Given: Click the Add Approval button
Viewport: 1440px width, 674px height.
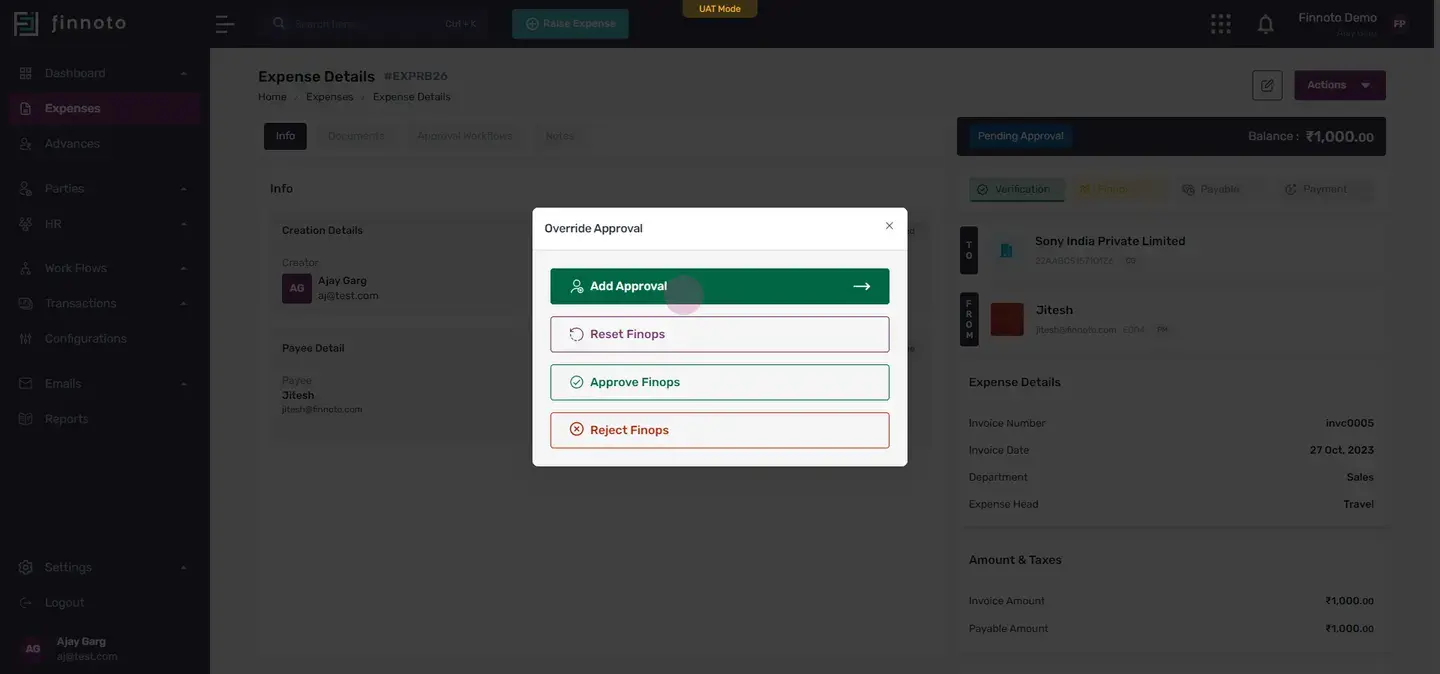Looking at the screenshot, I should (720, 286).
